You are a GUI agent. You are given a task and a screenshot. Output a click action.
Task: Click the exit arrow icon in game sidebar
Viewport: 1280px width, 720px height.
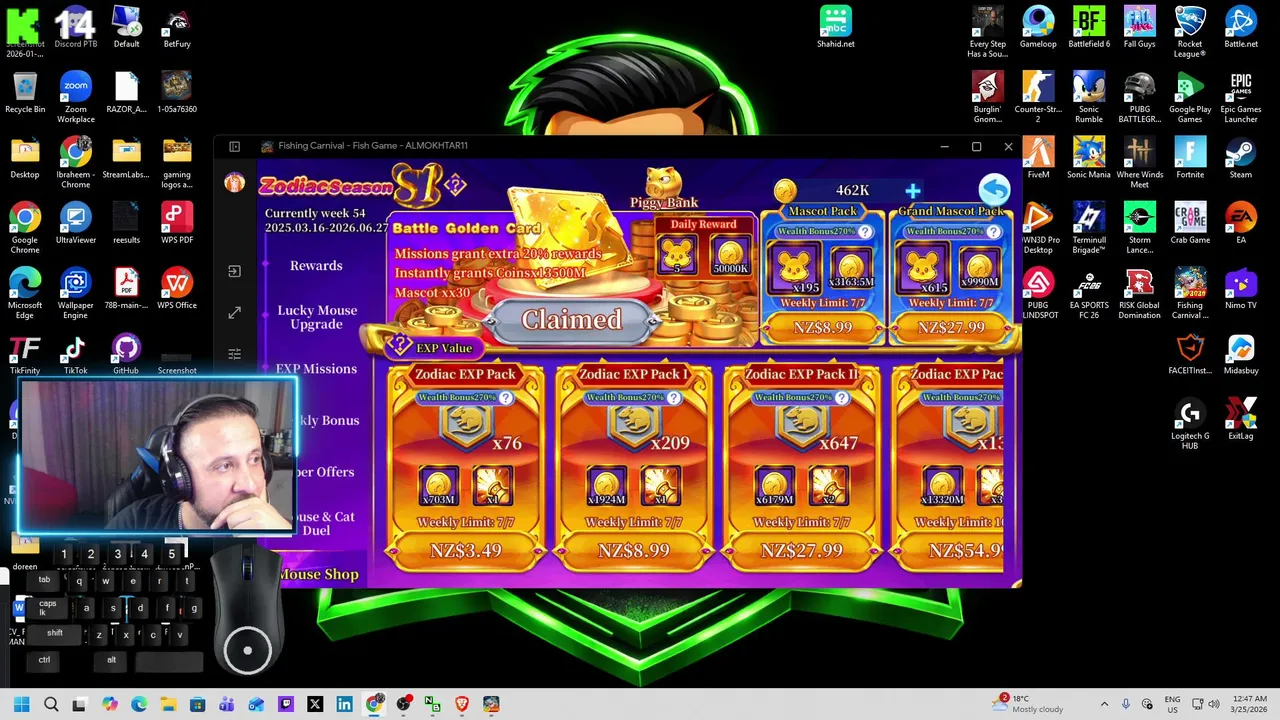tap(234, 271)
